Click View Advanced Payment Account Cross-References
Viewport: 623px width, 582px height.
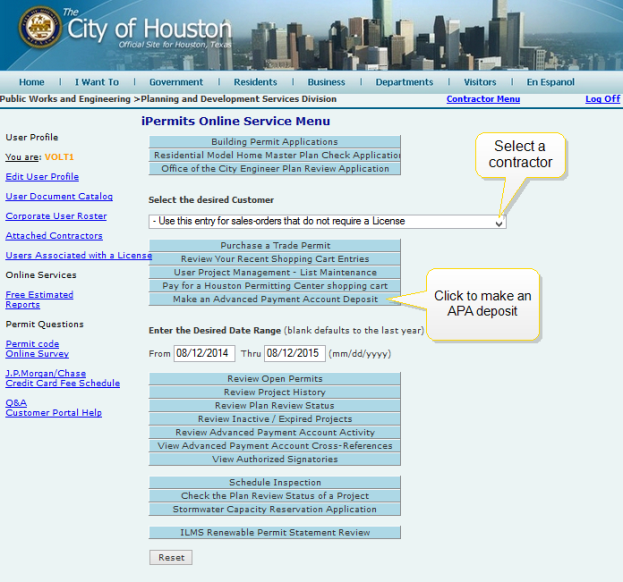point(275,446)
